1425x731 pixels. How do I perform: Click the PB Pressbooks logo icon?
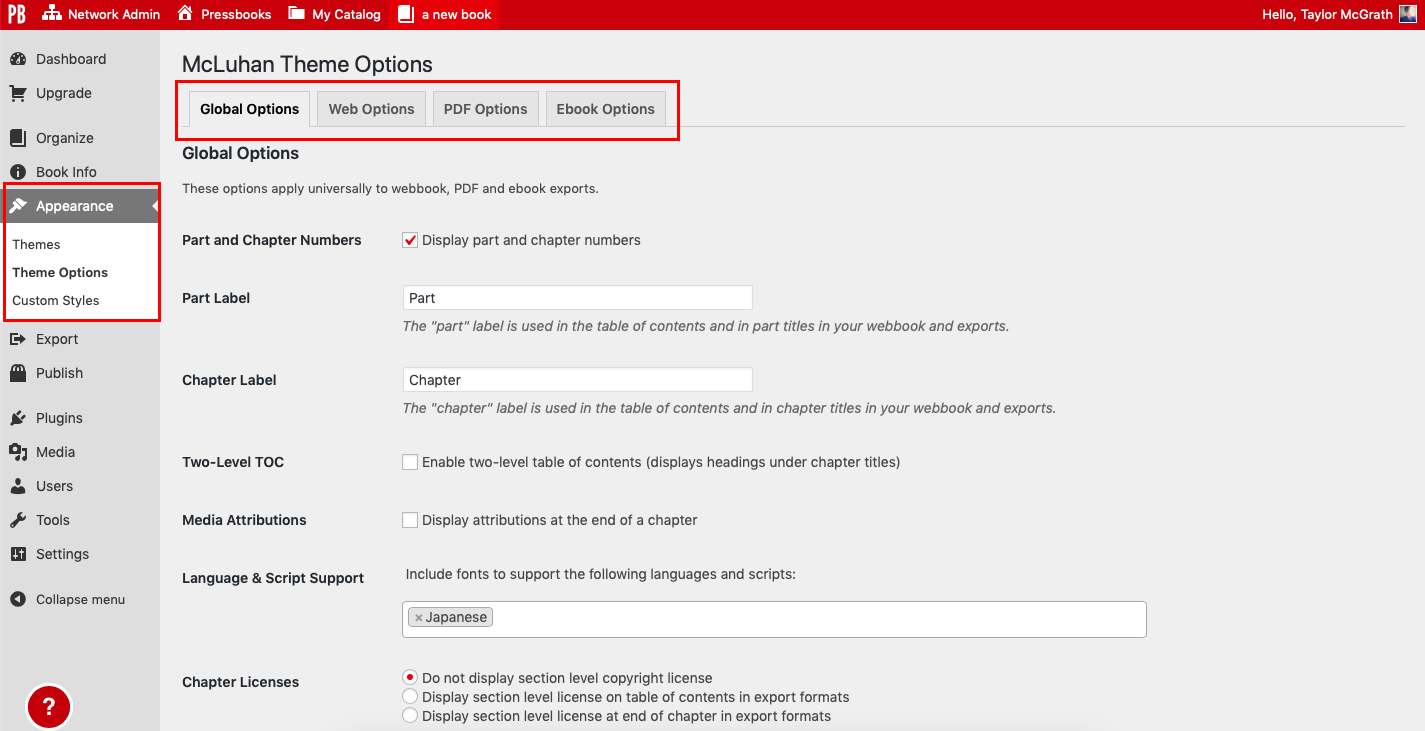click(x=16, y=14)
